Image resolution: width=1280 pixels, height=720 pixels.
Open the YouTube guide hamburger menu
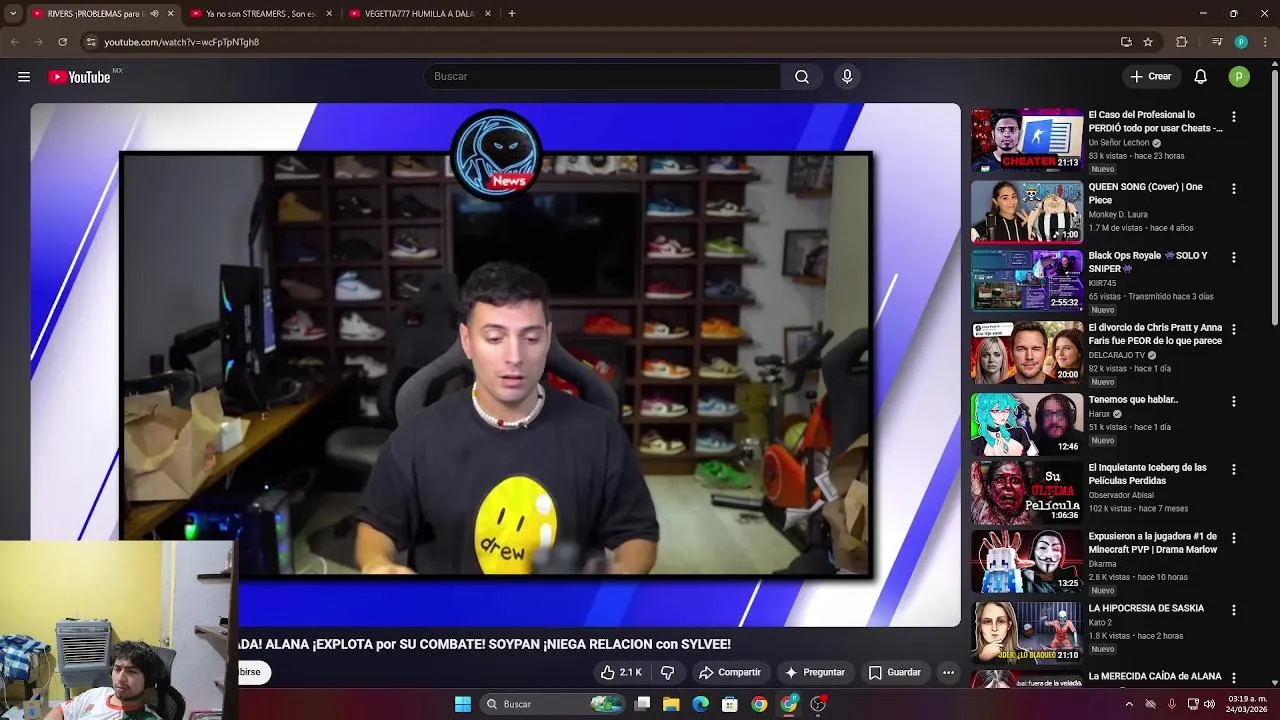click(x=24, y=77)
